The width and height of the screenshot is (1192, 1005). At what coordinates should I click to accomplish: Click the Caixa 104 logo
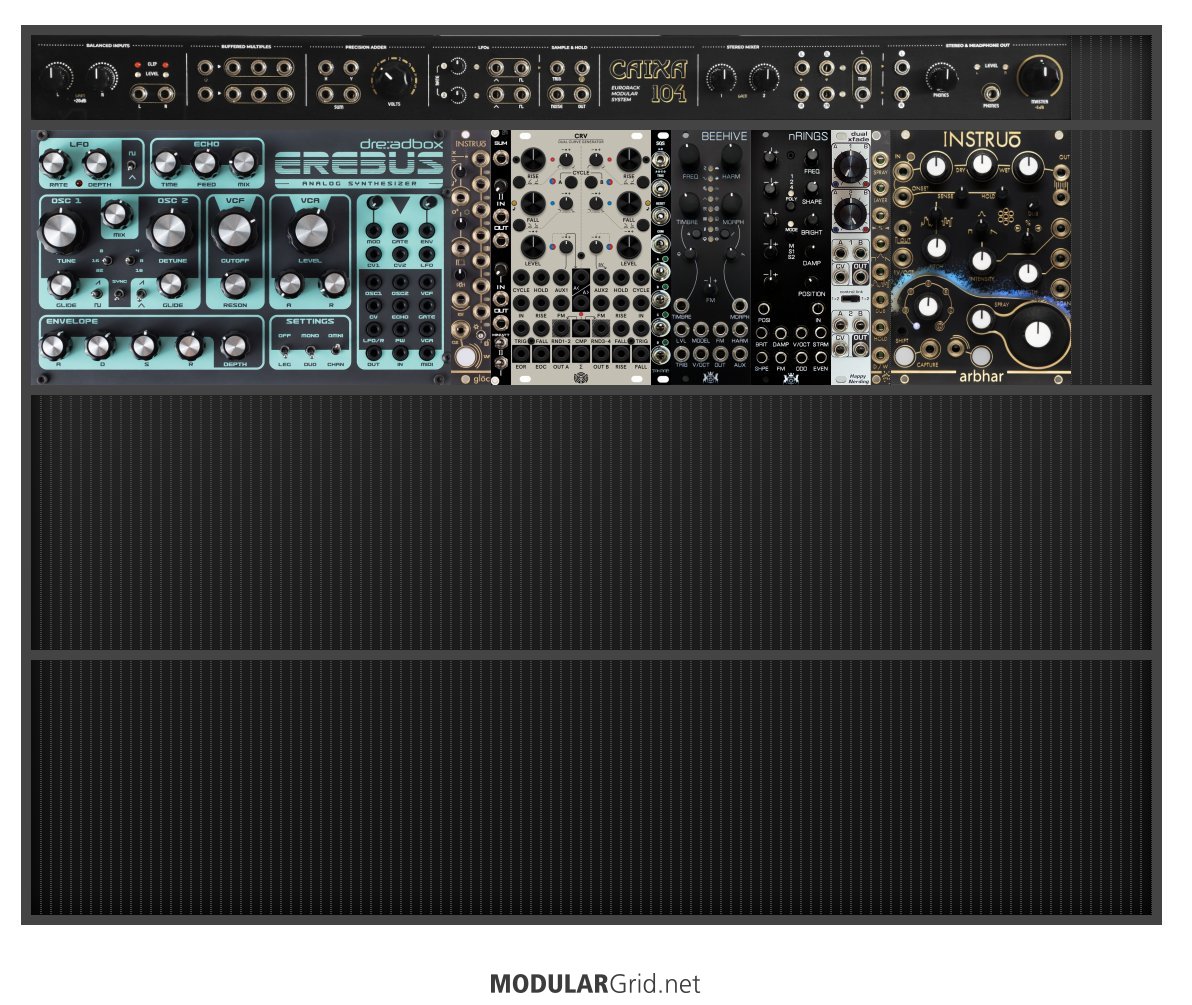click(648, 81)
